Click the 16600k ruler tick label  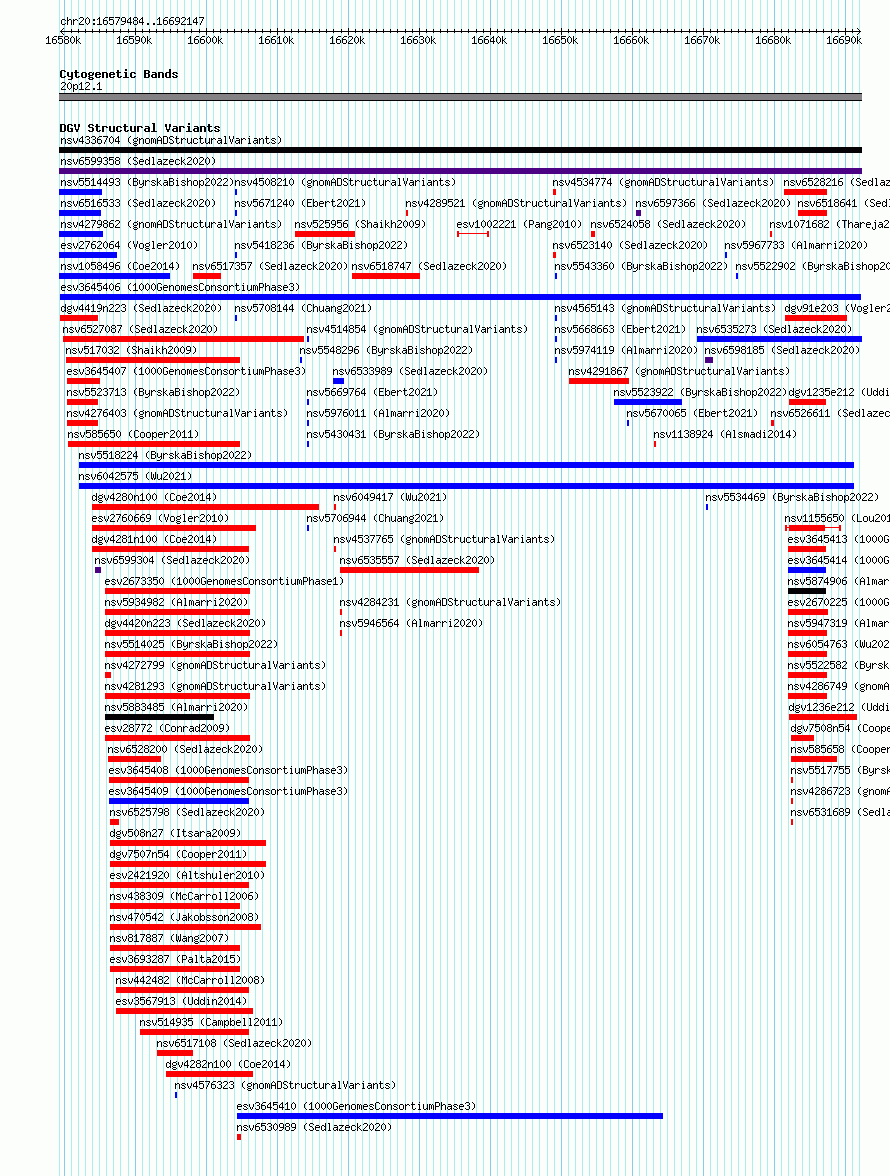pos(205,40)
